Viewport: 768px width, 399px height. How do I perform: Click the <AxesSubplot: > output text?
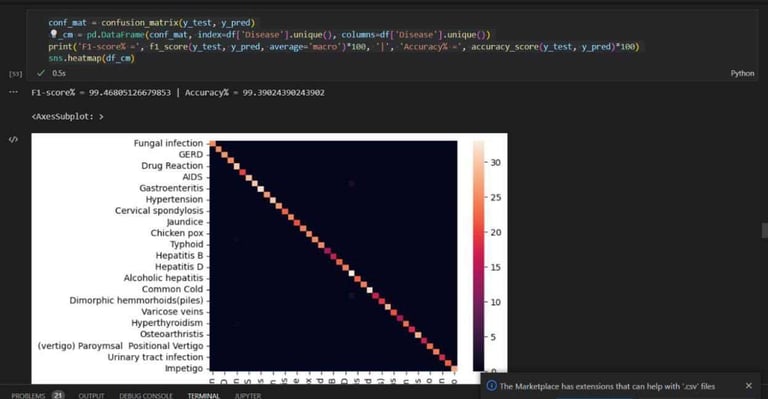pyautogui.click(x=68, y=117)
